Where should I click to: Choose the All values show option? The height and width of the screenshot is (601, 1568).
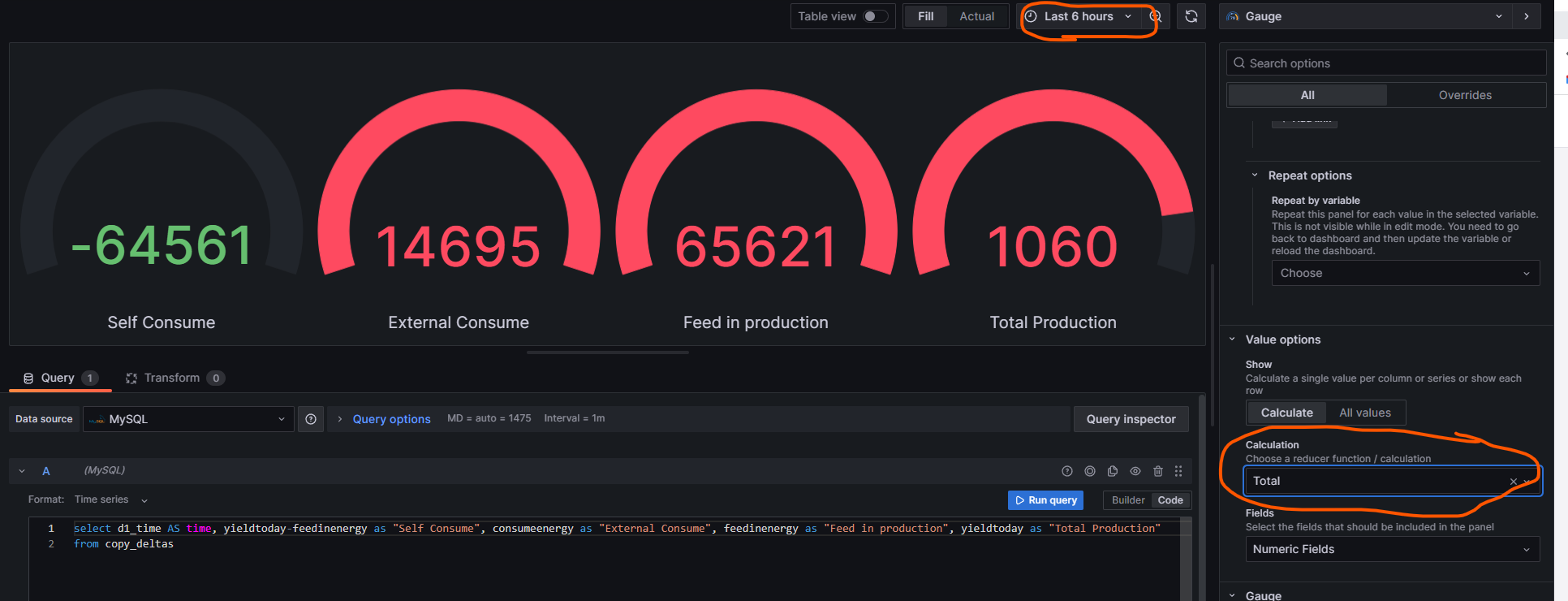coord(1365,413)
